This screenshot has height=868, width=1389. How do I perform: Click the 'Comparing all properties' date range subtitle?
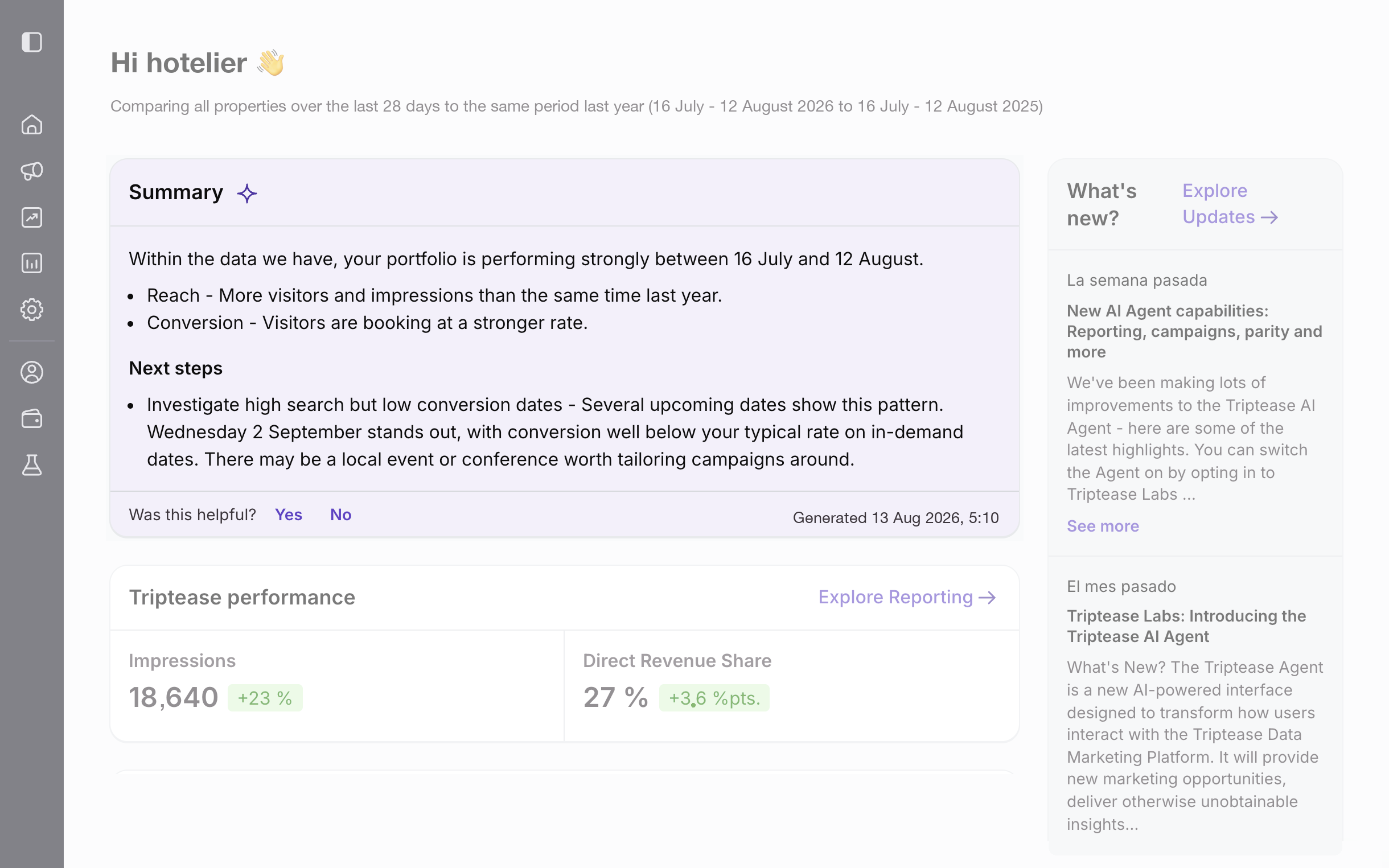point(576,106)
